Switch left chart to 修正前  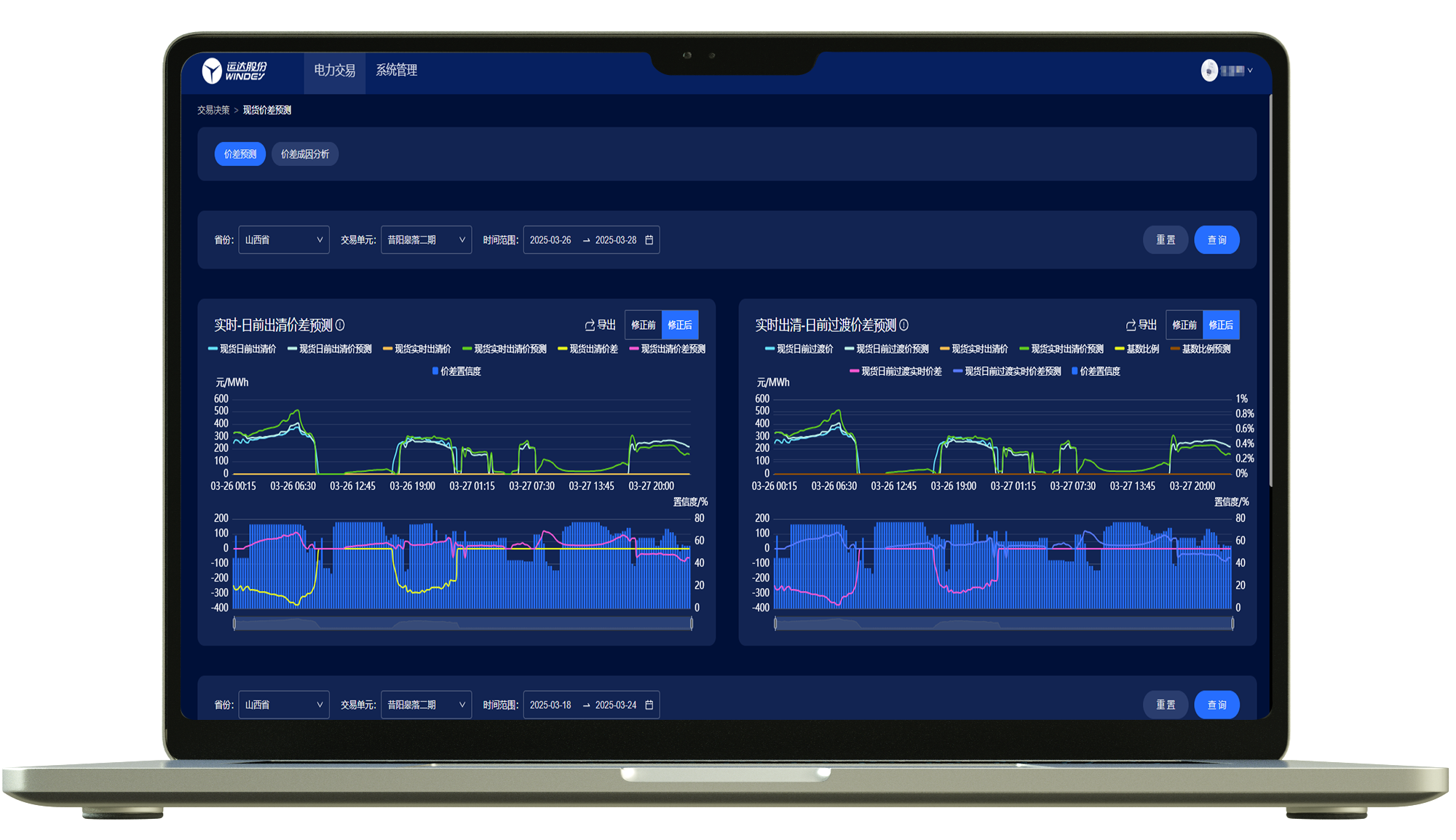tap(643, 325)
